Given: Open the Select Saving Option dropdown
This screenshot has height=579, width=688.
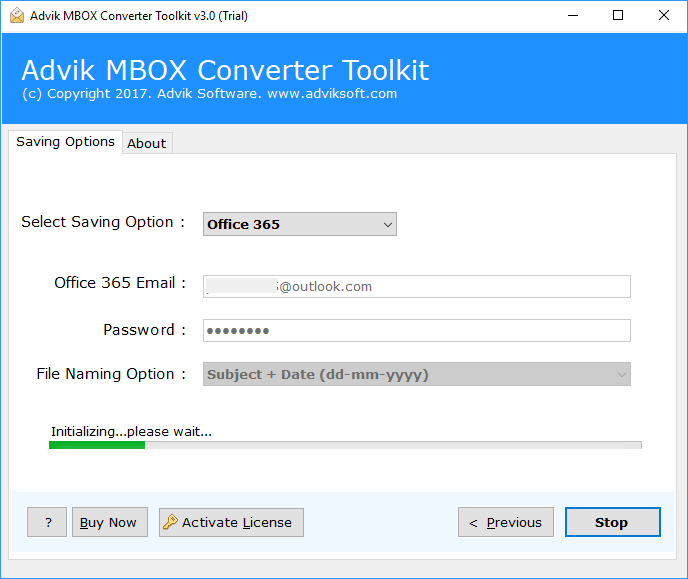Looking at the screenshot, I should coord(300,224).
